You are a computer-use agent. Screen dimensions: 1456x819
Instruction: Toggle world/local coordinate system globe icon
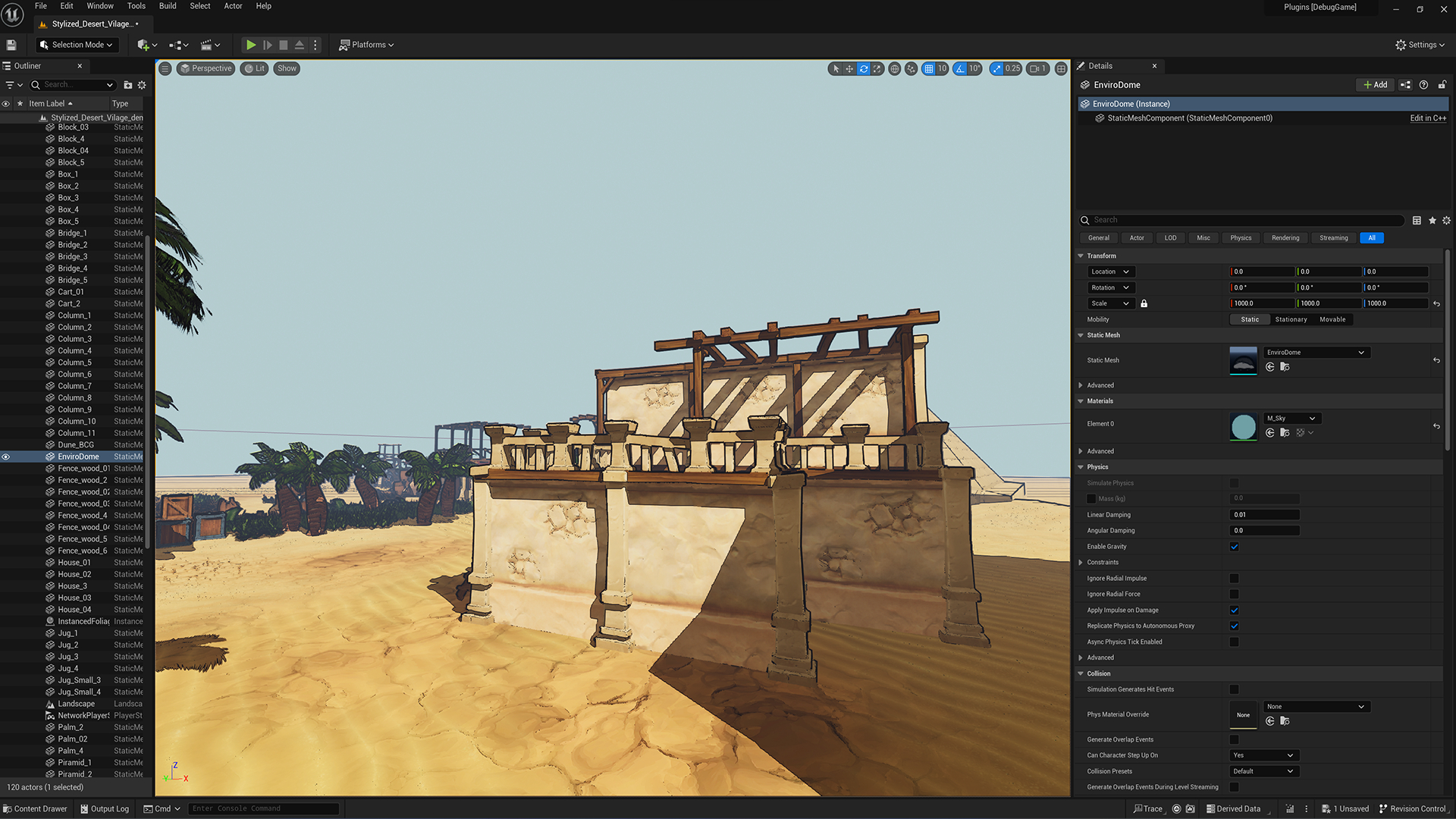895,69
